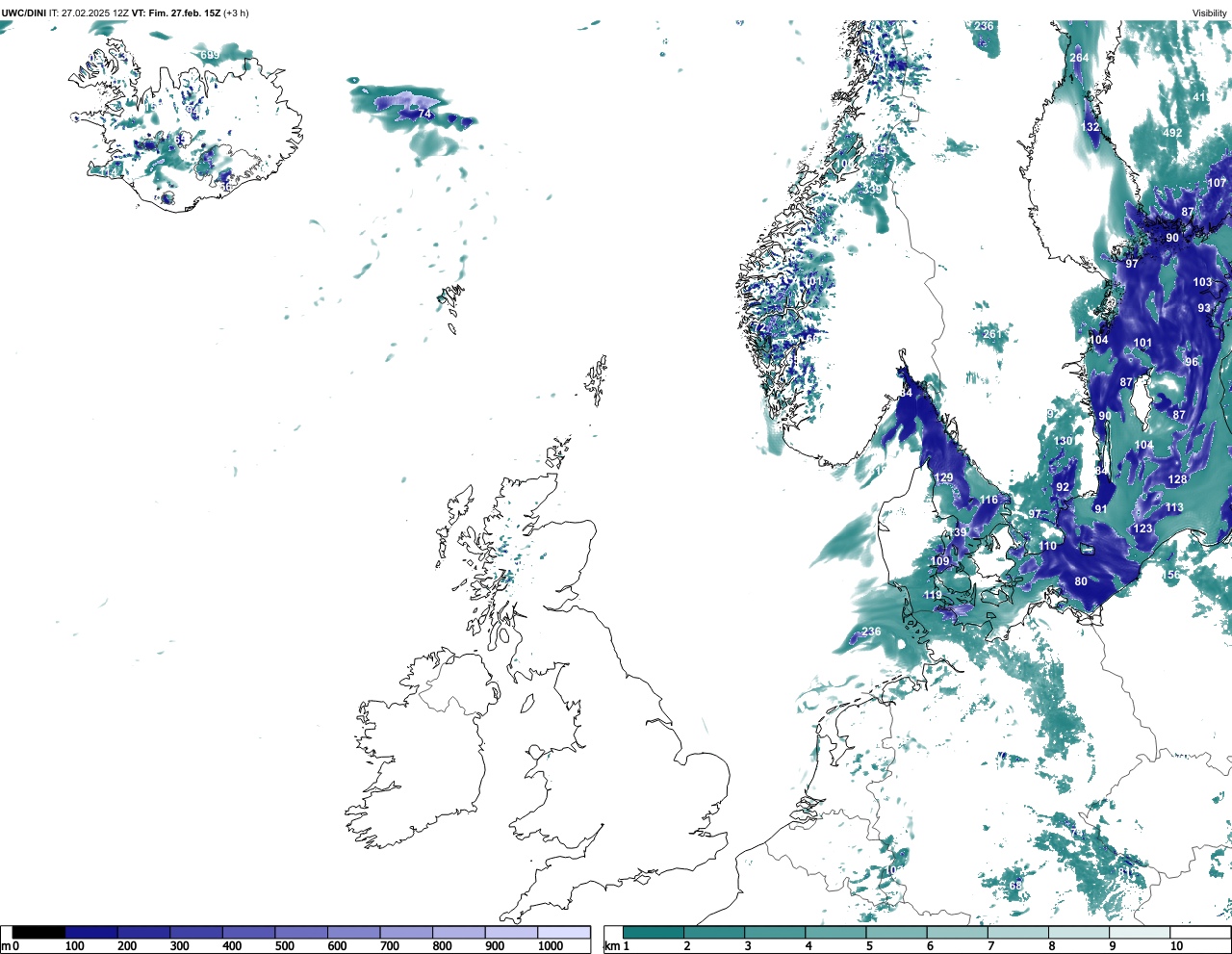1232x954 pixels.
Task: Click the "264" visibility value on the map
Action: click(x=1080, y=58)
